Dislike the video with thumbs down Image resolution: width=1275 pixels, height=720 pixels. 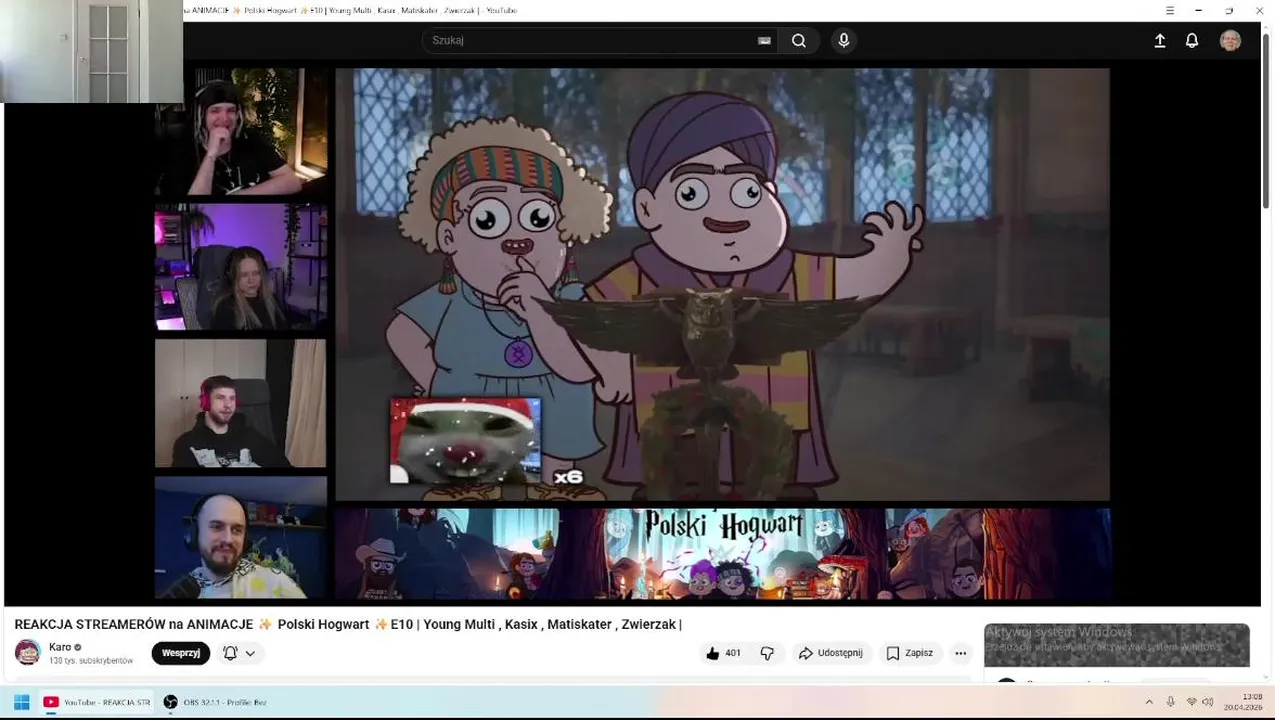tap(767, 653)
